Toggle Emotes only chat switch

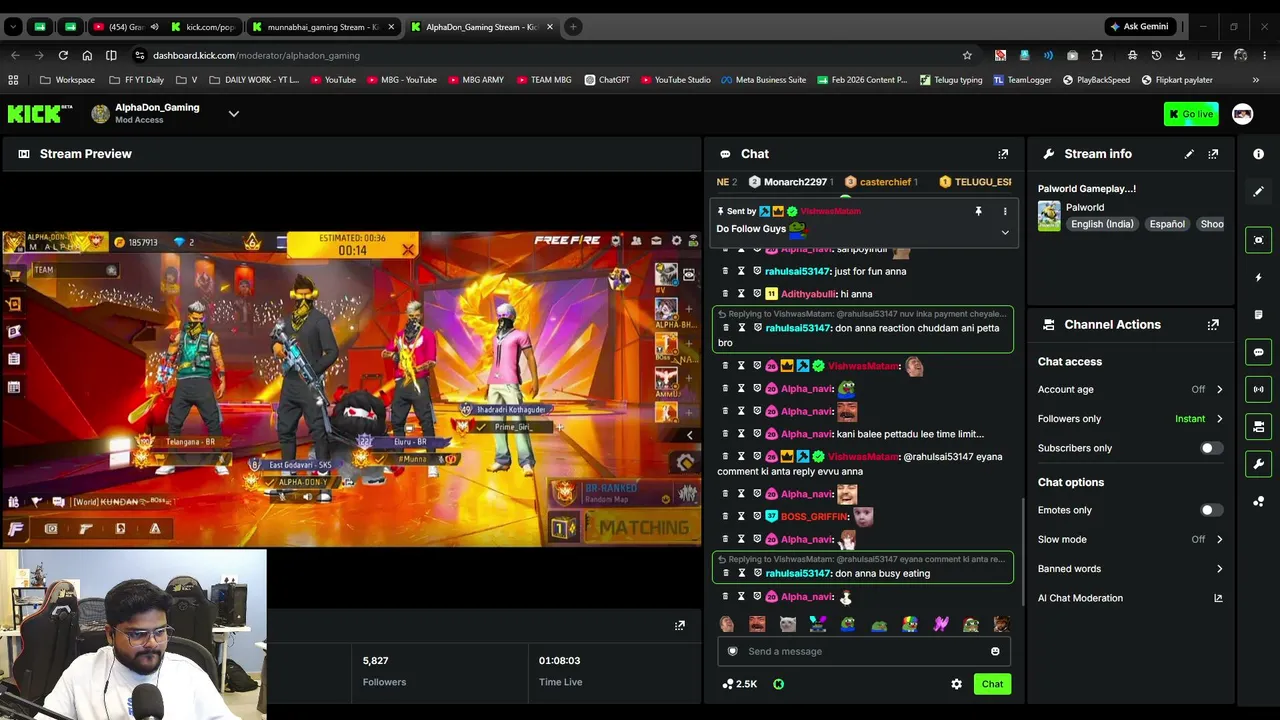pyautogui.click(x=1210, y=510)
